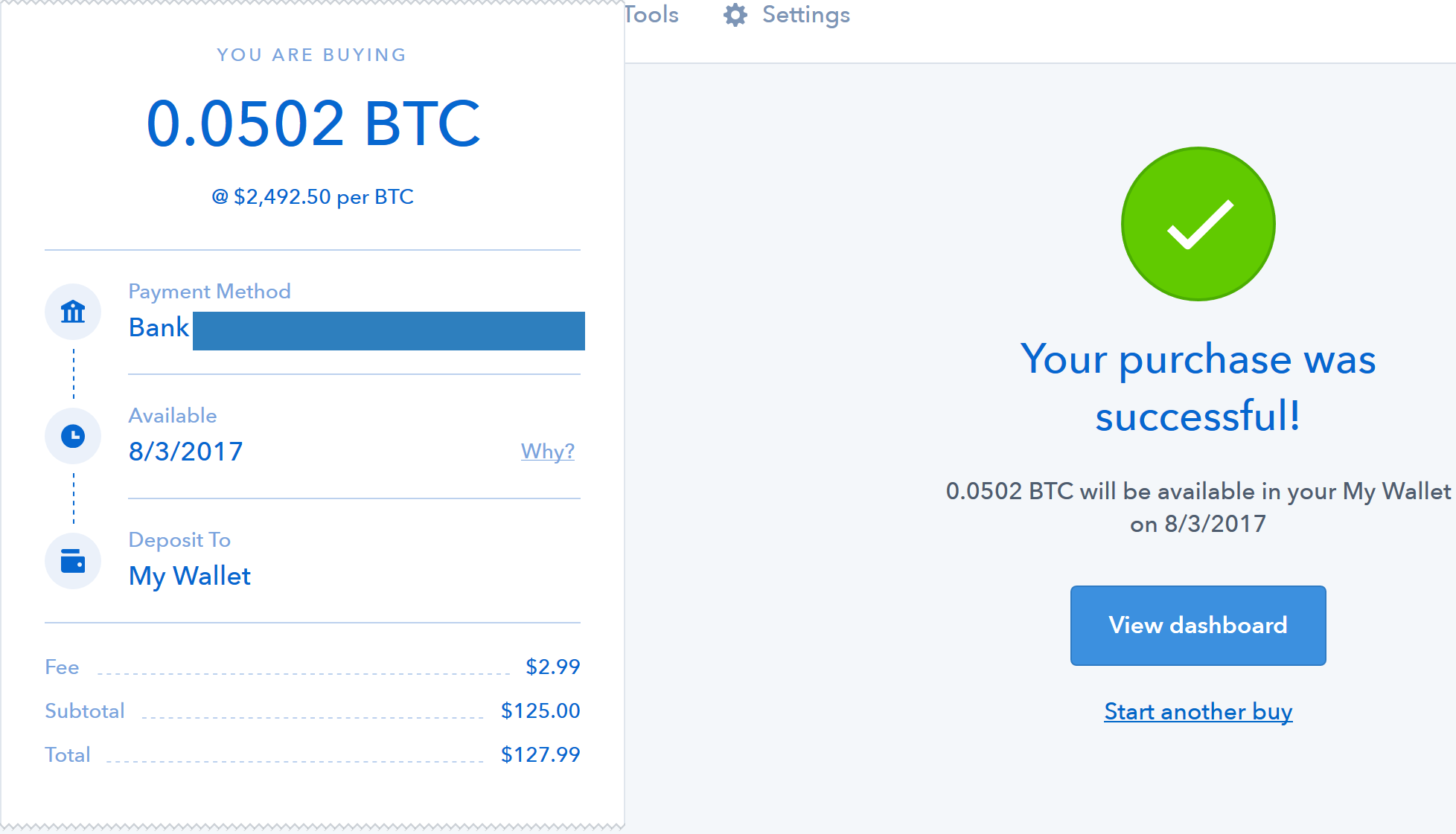
Task: Click the bank building payment method icon
Action: point(72,312)
